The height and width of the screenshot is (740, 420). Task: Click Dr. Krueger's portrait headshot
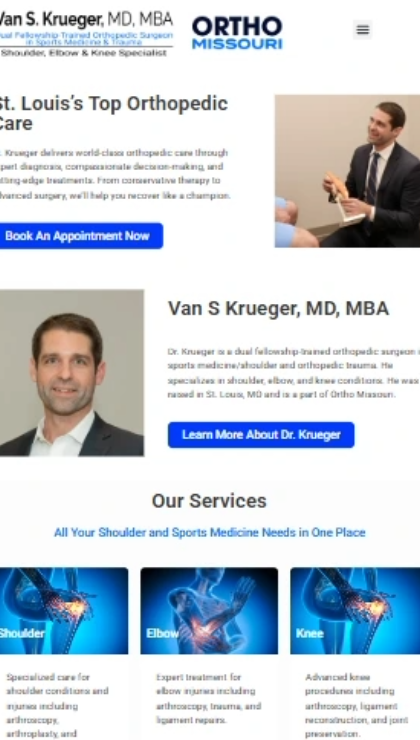point(72,373)
